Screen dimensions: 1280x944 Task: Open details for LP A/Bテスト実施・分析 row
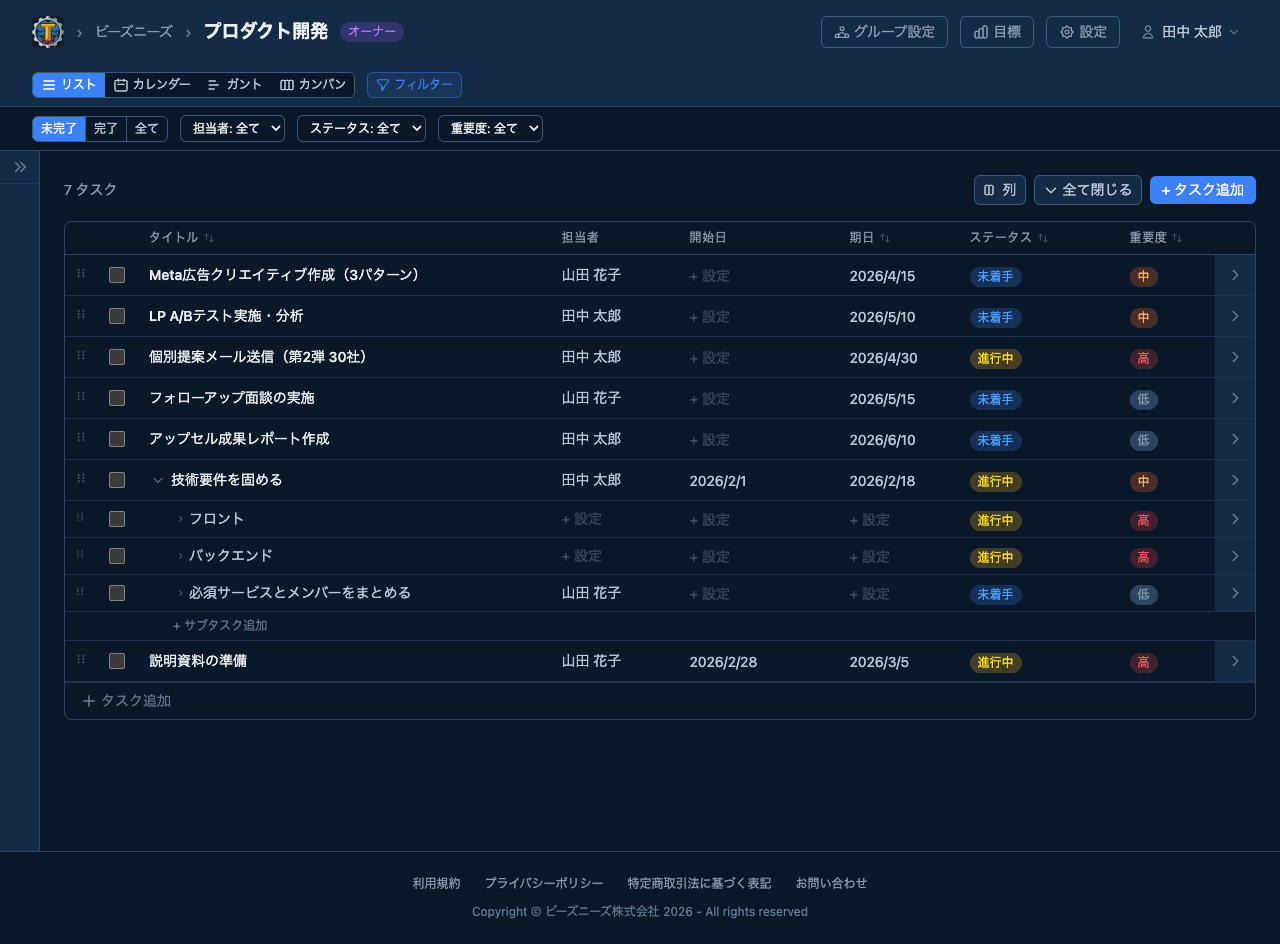click(x=1234, y=316)
